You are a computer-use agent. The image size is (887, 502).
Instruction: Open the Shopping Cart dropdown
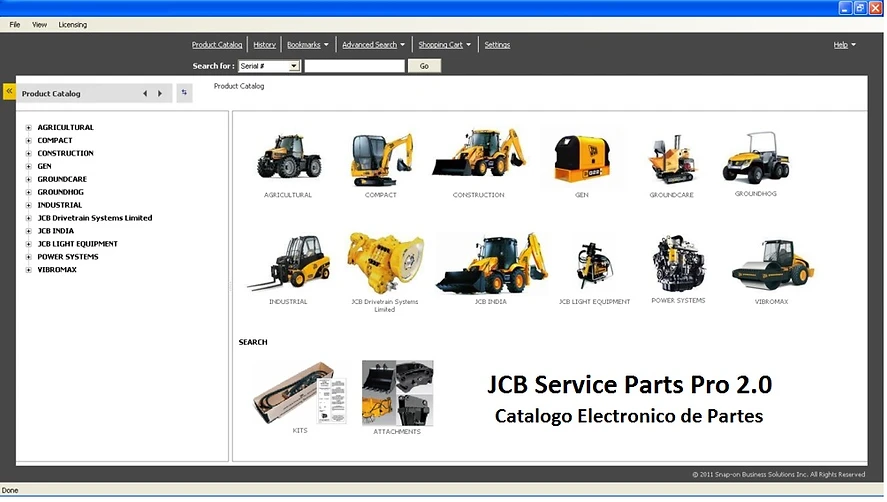click(x=445, y=45)
